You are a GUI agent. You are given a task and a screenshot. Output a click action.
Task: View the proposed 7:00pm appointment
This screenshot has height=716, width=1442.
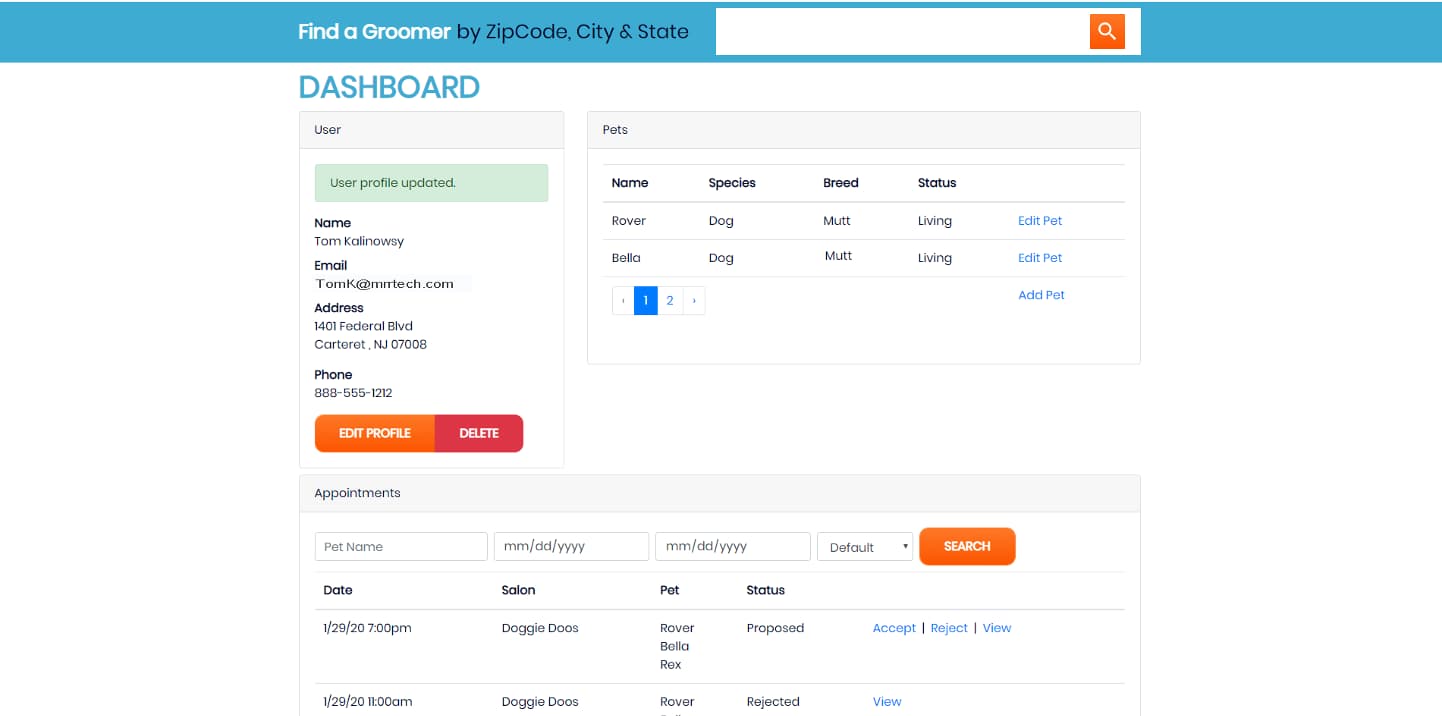pyautogui.click(x=996, y=627)
